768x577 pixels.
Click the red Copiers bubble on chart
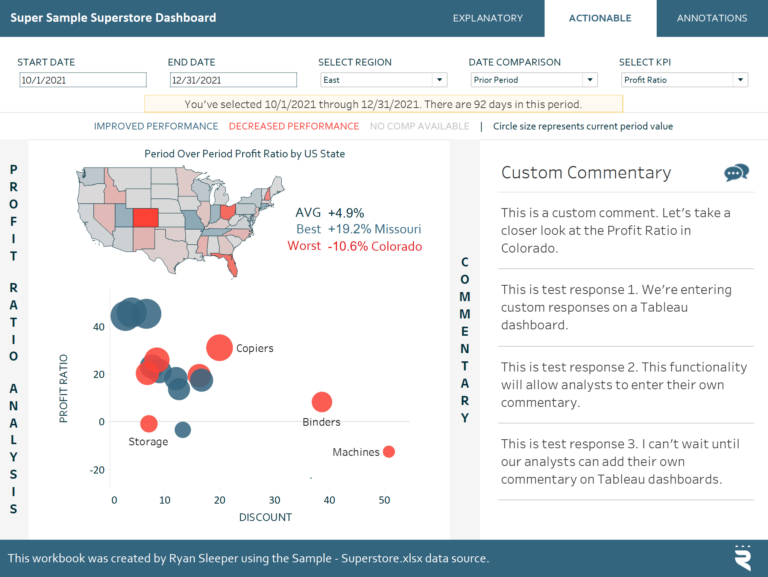click(220, 348)
